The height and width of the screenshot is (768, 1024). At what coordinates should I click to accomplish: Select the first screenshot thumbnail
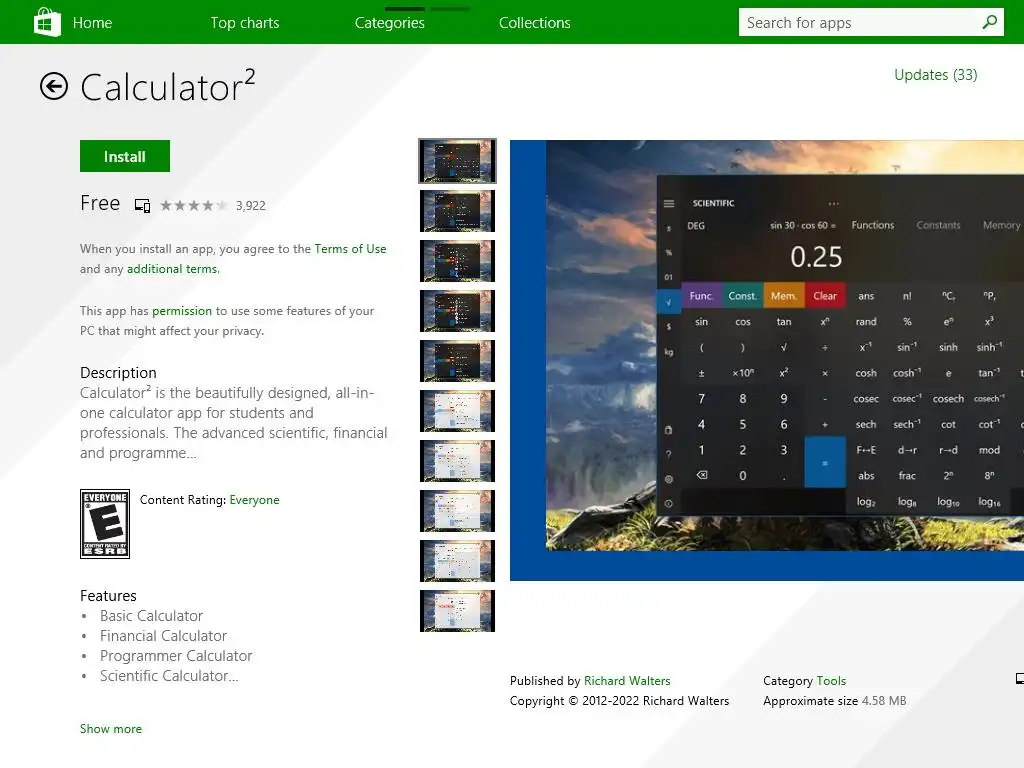click(457, 161)
